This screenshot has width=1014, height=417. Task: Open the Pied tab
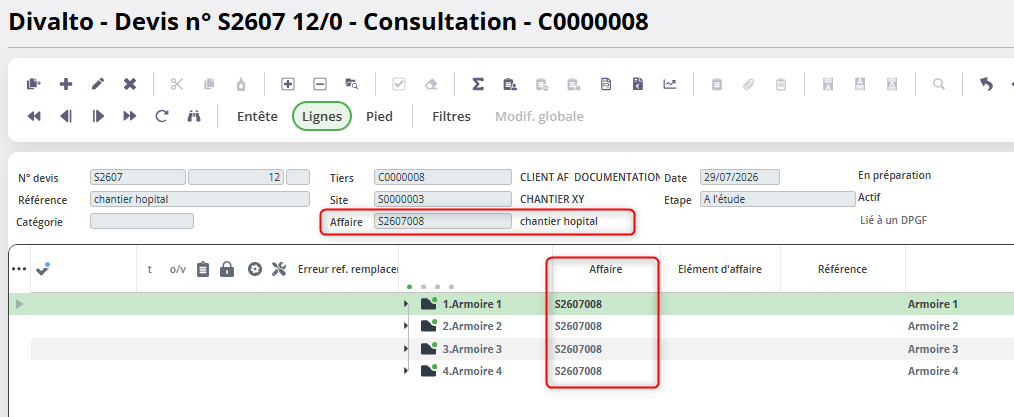coord(379,116)
